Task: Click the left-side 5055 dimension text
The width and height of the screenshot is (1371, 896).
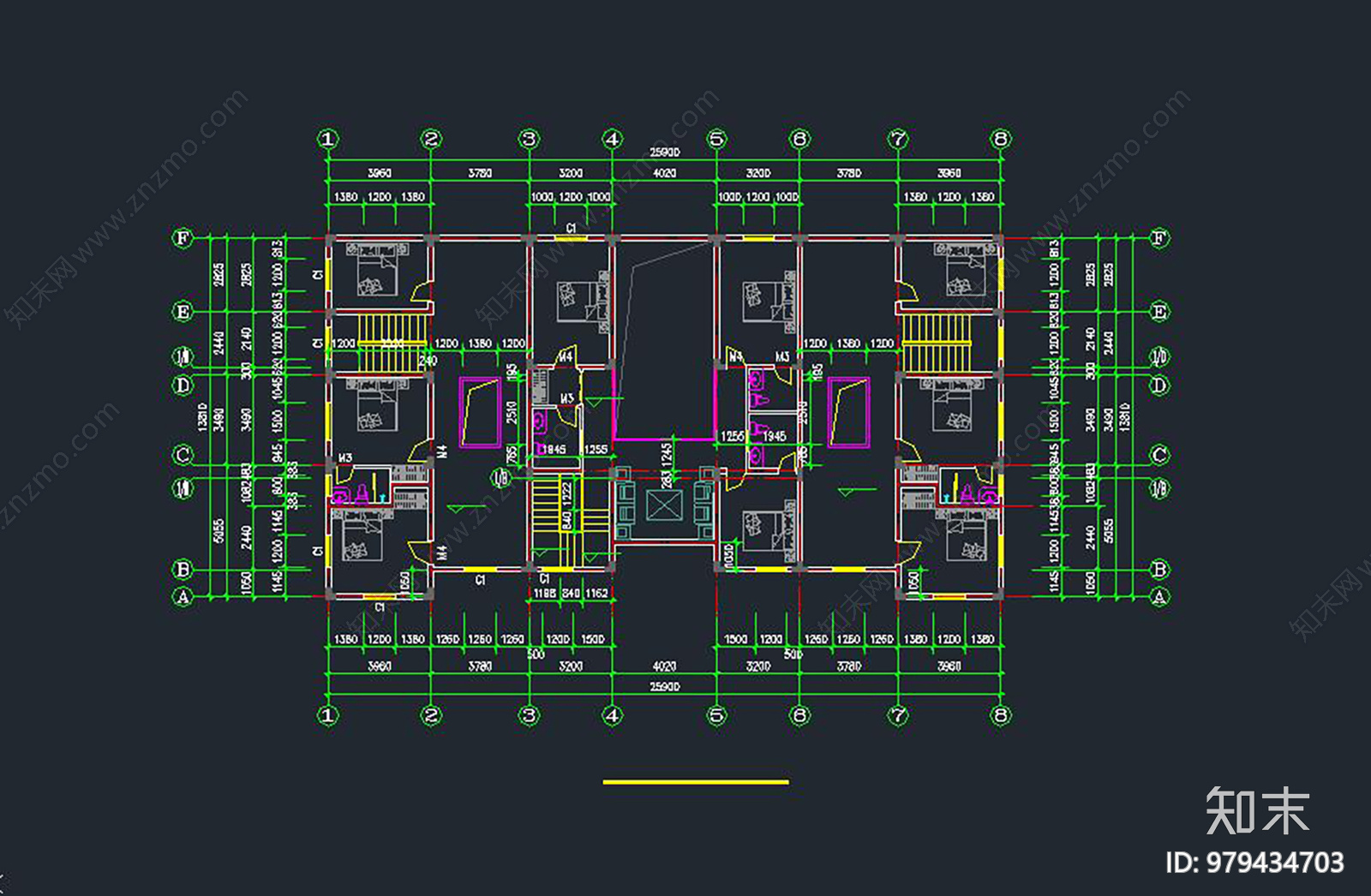Action: (219, 531)
